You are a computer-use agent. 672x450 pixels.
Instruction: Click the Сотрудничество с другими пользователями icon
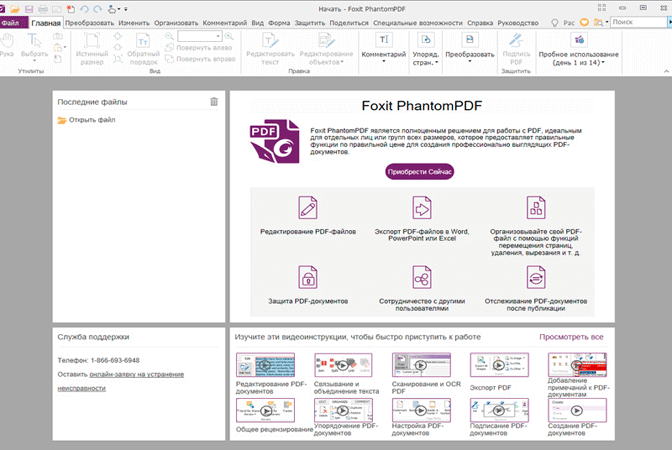click(x=420, y=277)
